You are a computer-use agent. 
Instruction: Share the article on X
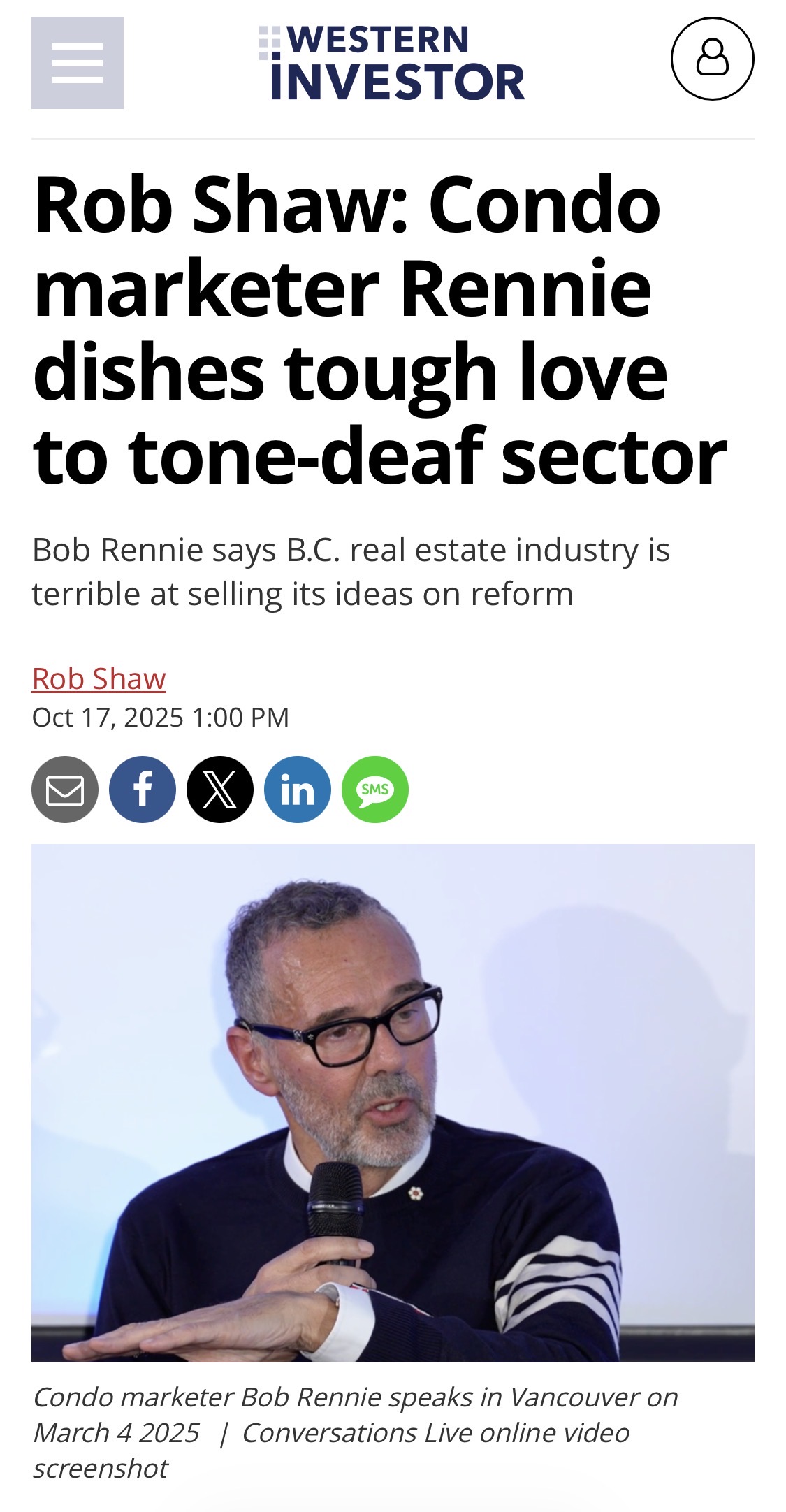pyautogui.click(x=220, y=790)
